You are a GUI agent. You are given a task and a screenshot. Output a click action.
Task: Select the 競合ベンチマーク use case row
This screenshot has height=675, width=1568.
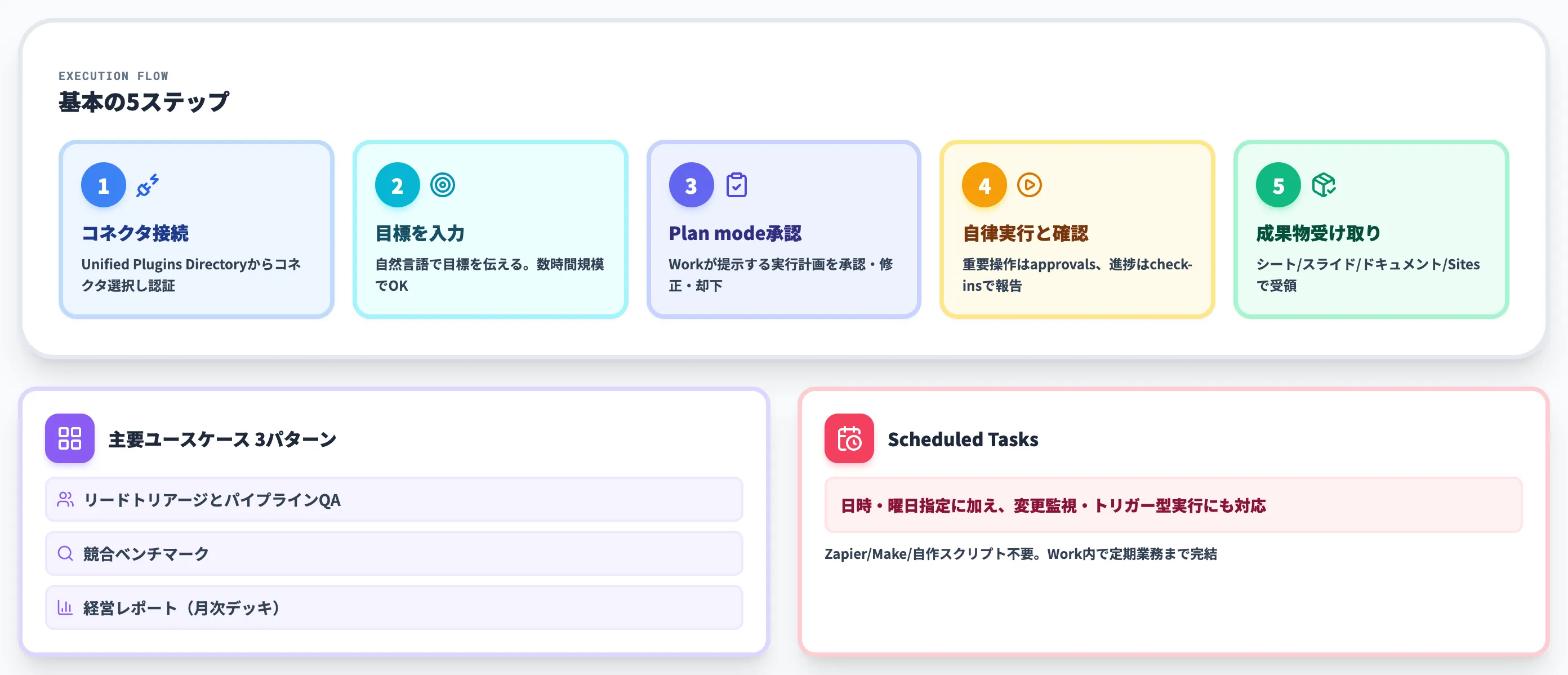pyautogui.click(x=394, y=553)
